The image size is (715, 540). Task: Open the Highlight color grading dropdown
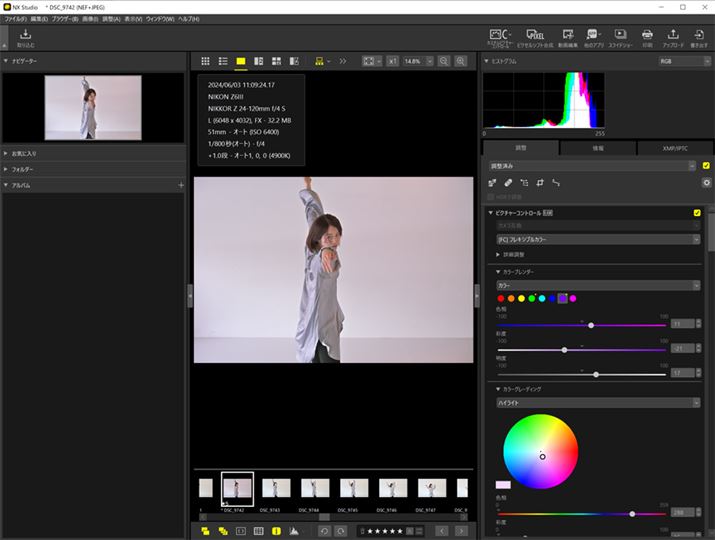pyautogui.click(x=597, y=403)
